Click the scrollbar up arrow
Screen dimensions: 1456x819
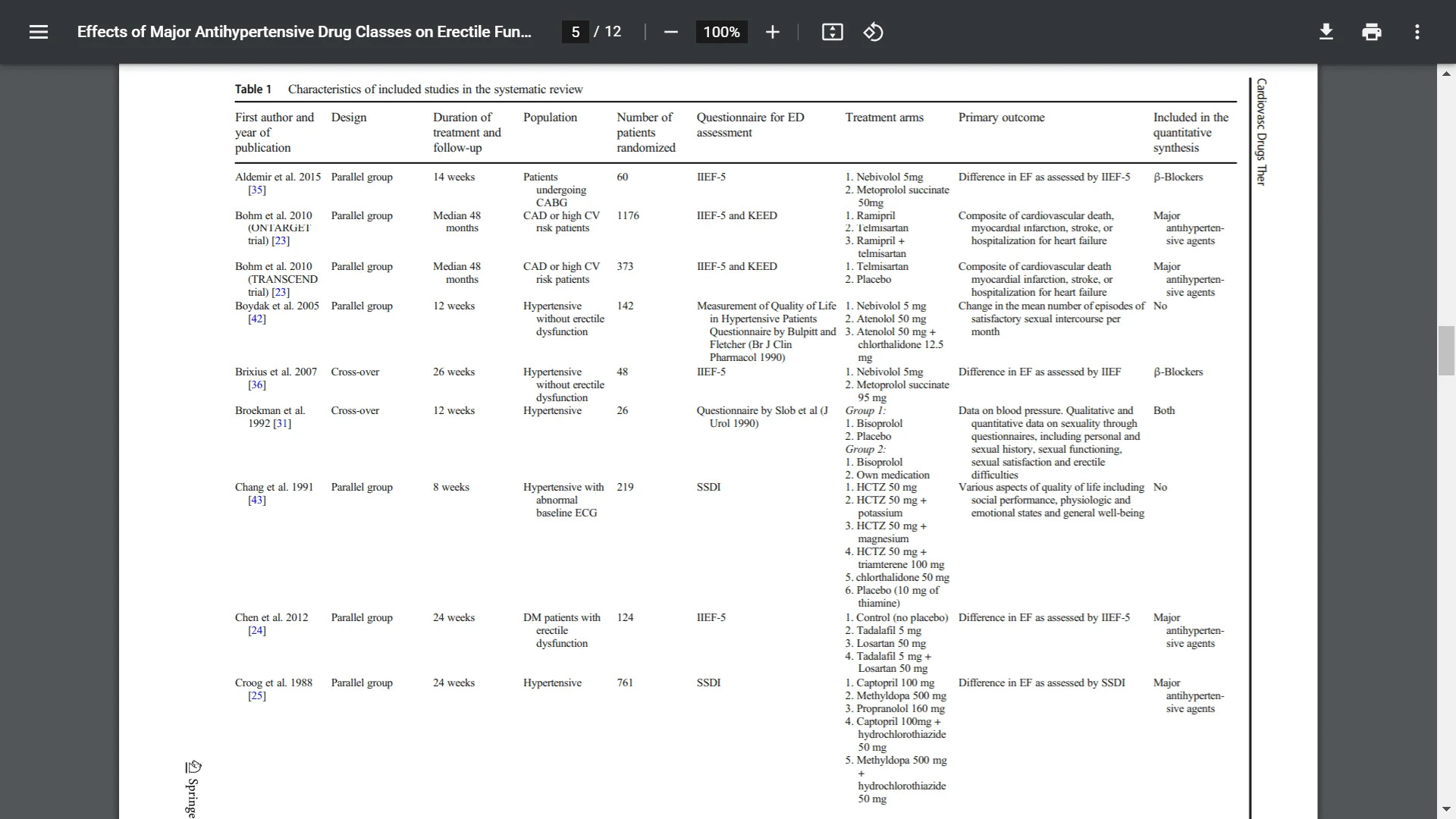(1446, 74)
